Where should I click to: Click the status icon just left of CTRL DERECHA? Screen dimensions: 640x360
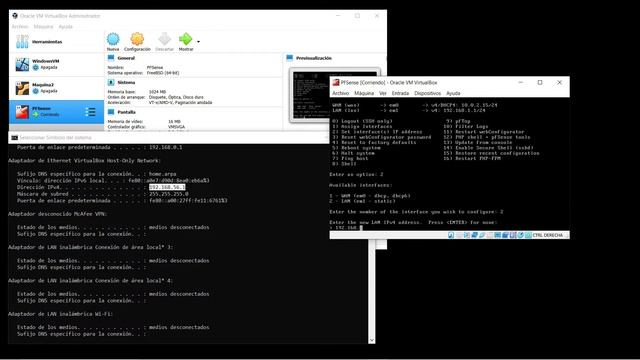[528, 235]
